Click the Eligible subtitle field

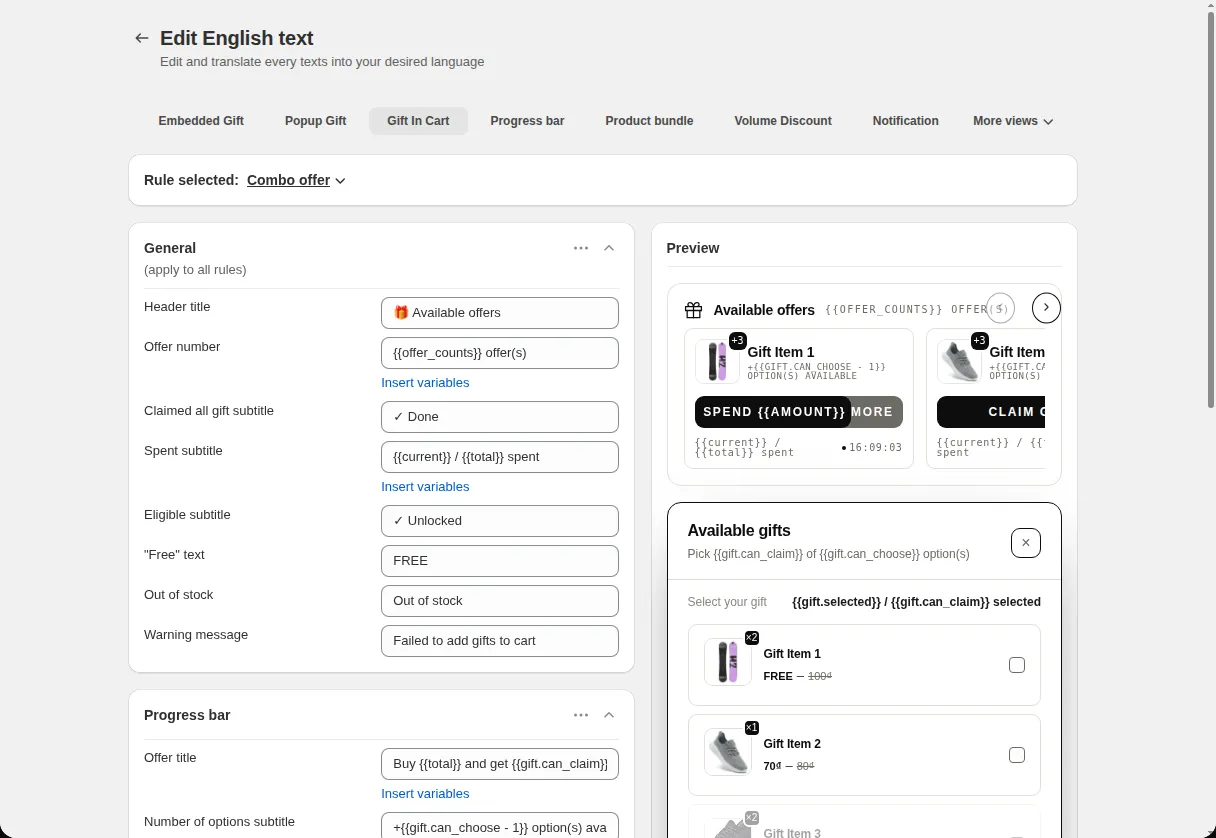pos(500,521)
